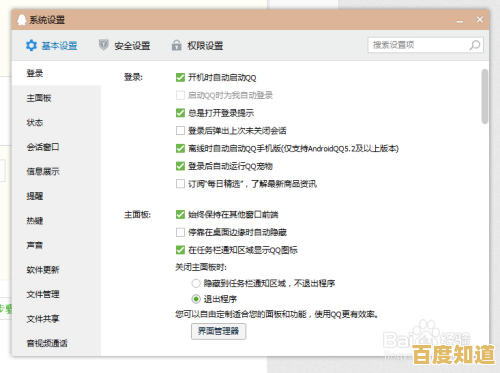Screen dimensions: 500x373
Task: Select 隐藏到任务栏通知区域 radio option
Action: pos(196,284)
